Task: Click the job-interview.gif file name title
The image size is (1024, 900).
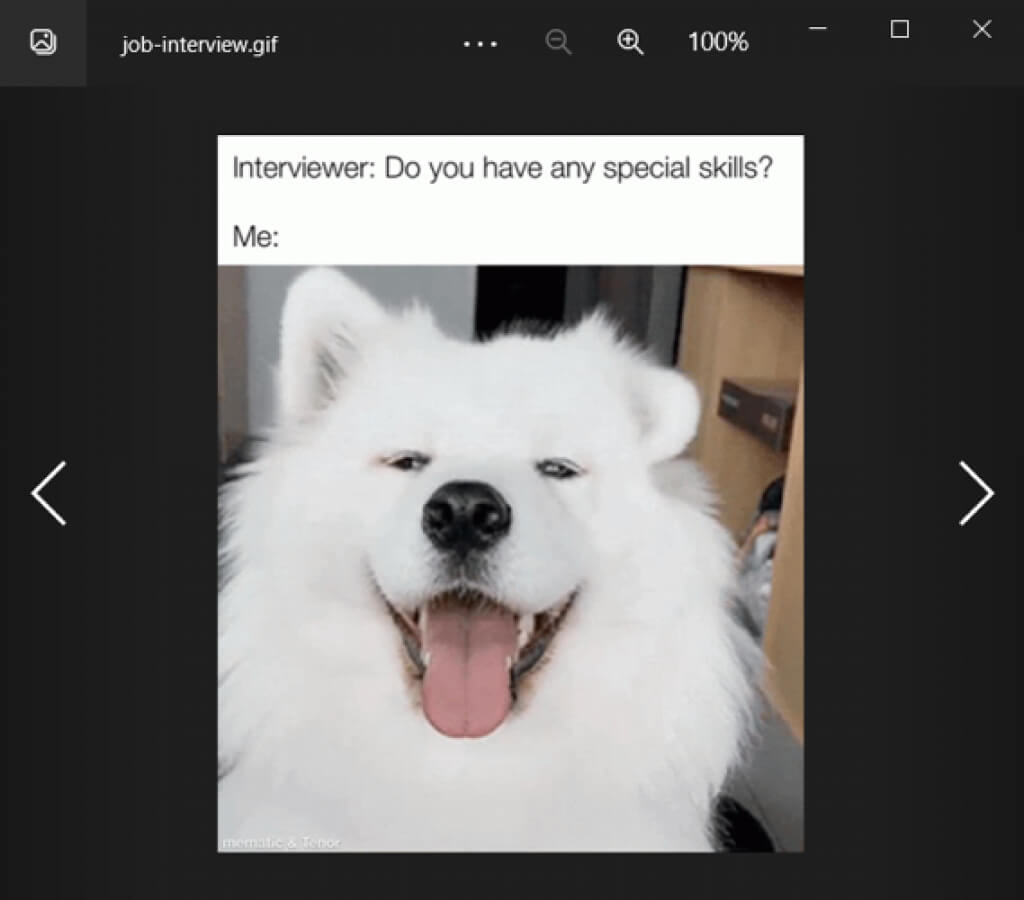Action: [199, 45]
